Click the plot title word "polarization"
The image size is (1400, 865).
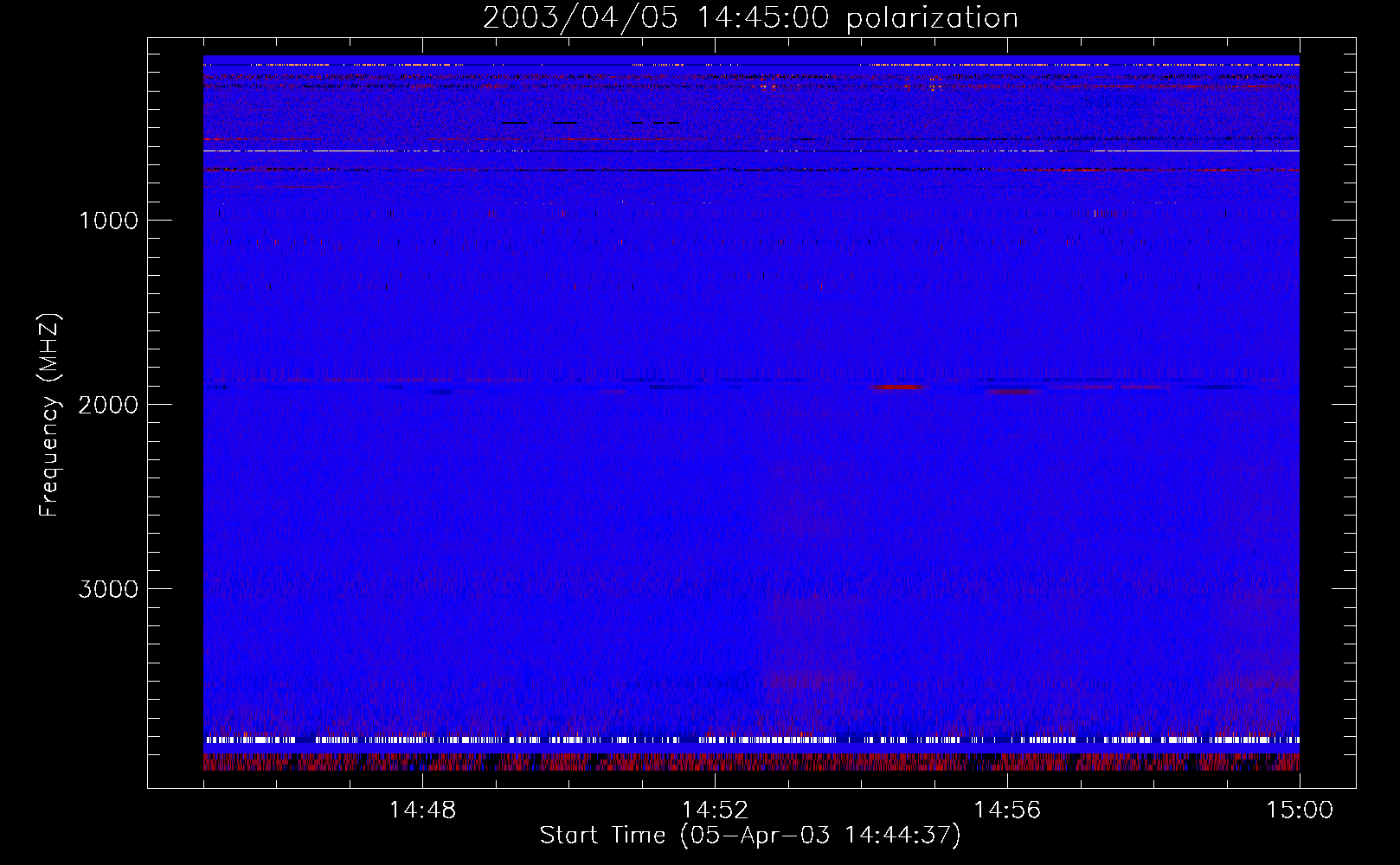(x=932, y=18)
